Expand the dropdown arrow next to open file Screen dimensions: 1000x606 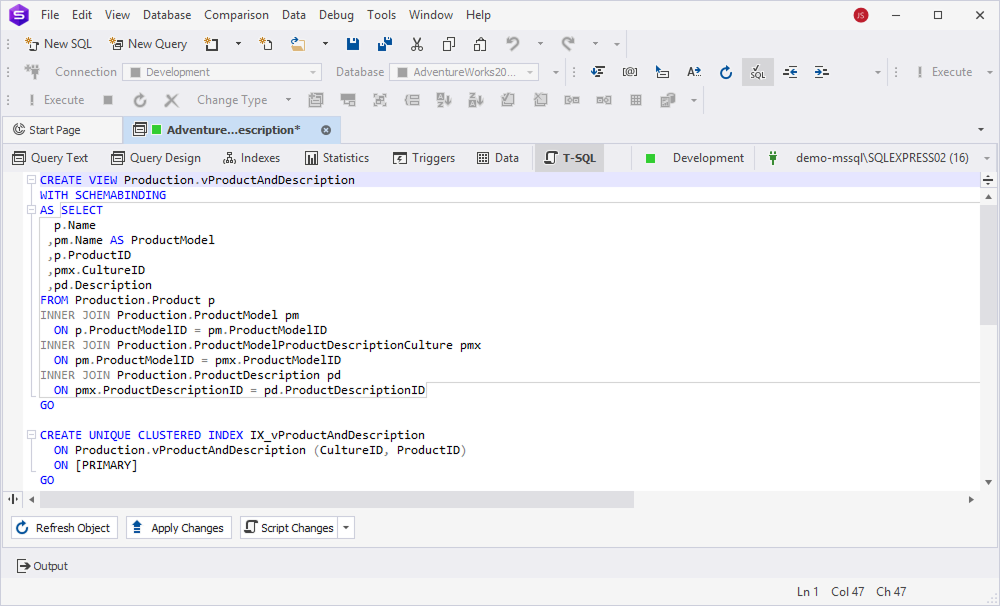[x=325, y=44]
